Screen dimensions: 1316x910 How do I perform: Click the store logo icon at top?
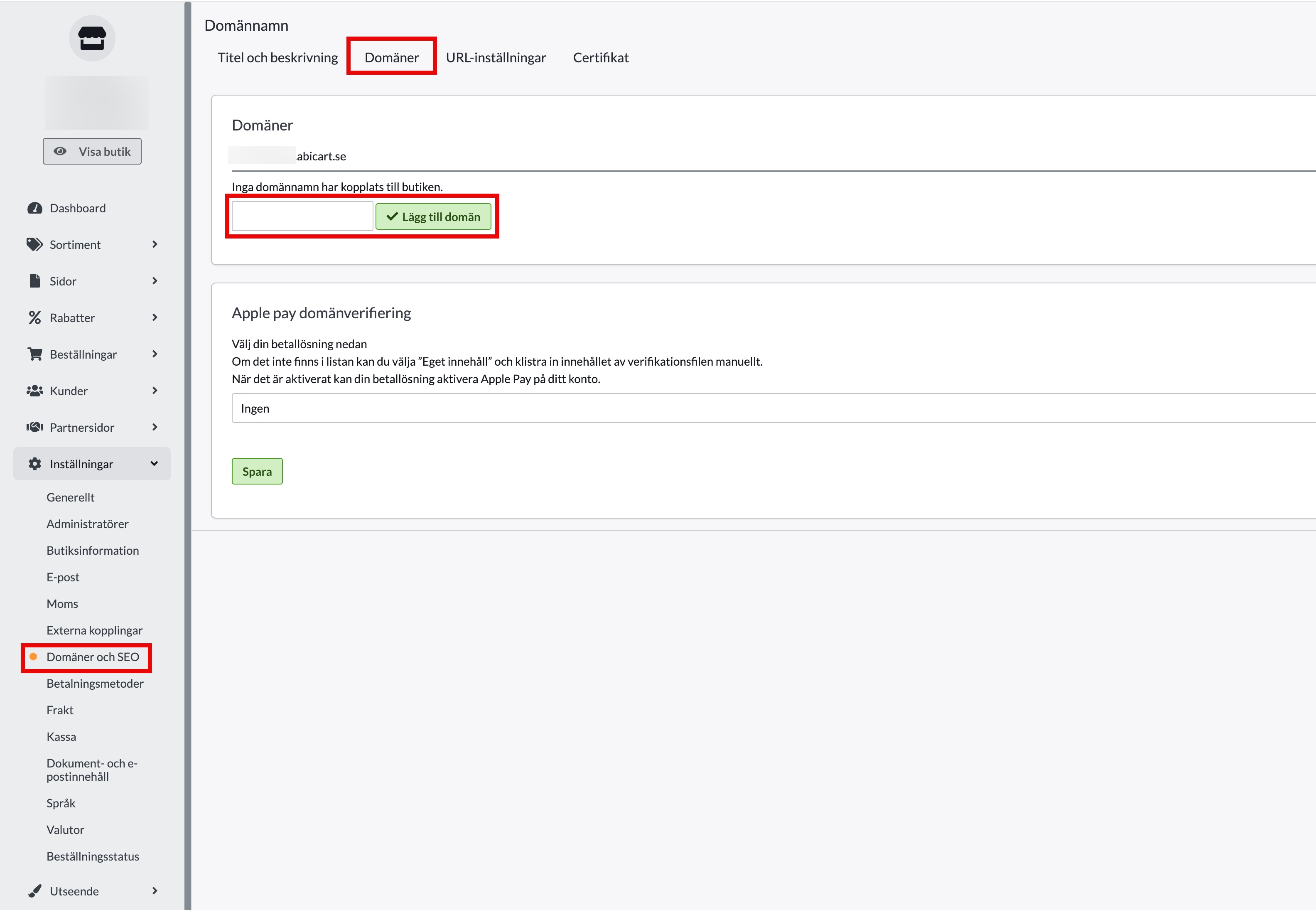92,38
